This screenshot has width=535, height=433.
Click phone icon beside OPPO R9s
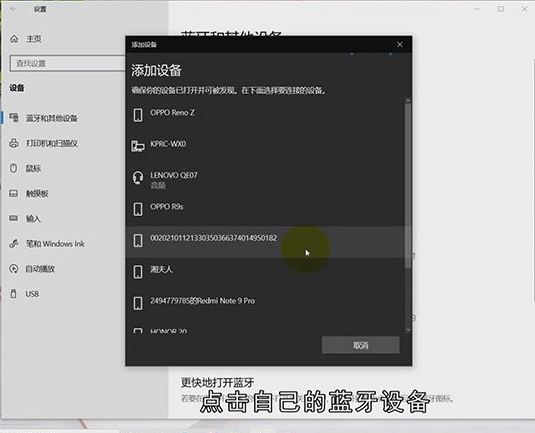138,209
